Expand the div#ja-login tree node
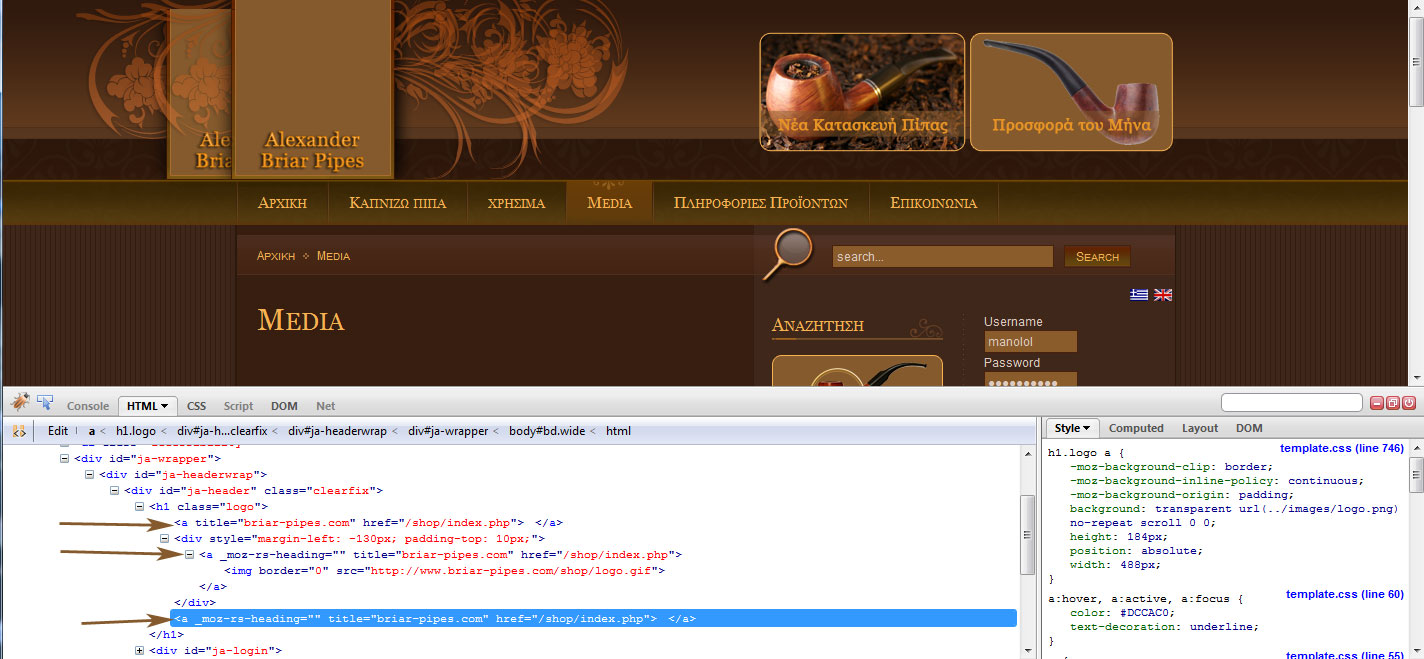The width and height of the screenshot is (1424, 659). point(137,650)
